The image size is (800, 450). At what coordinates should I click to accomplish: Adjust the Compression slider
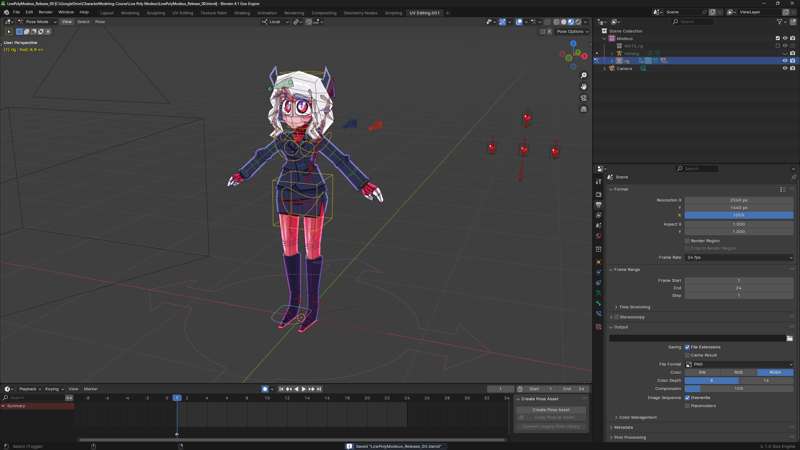point(739,389)
